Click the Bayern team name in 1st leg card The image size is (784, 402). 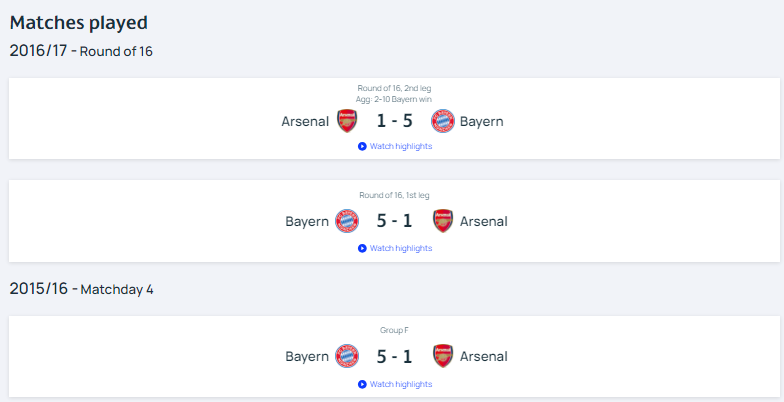coord(307,222)
